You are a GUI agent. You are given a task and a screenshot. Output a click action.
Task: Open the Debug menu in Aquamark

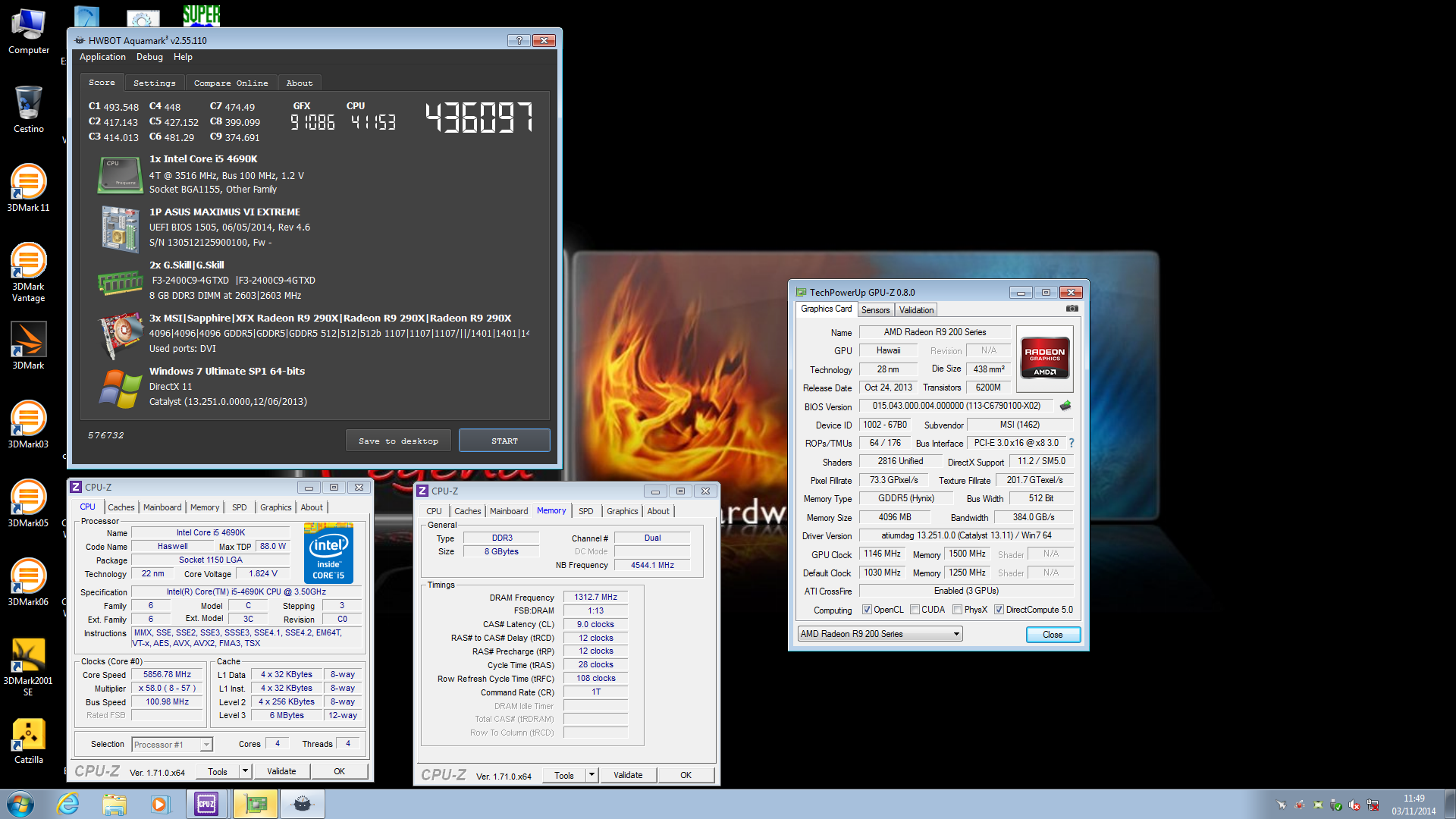149,57
